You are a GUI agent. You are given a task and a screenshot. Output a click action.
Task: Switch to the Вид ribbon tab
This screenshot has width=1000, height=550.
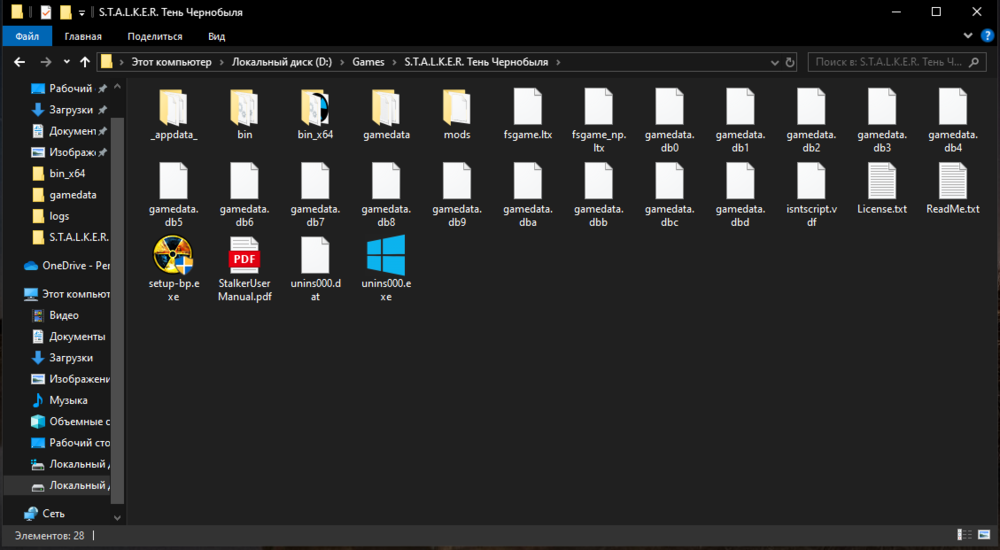(216, 36)
